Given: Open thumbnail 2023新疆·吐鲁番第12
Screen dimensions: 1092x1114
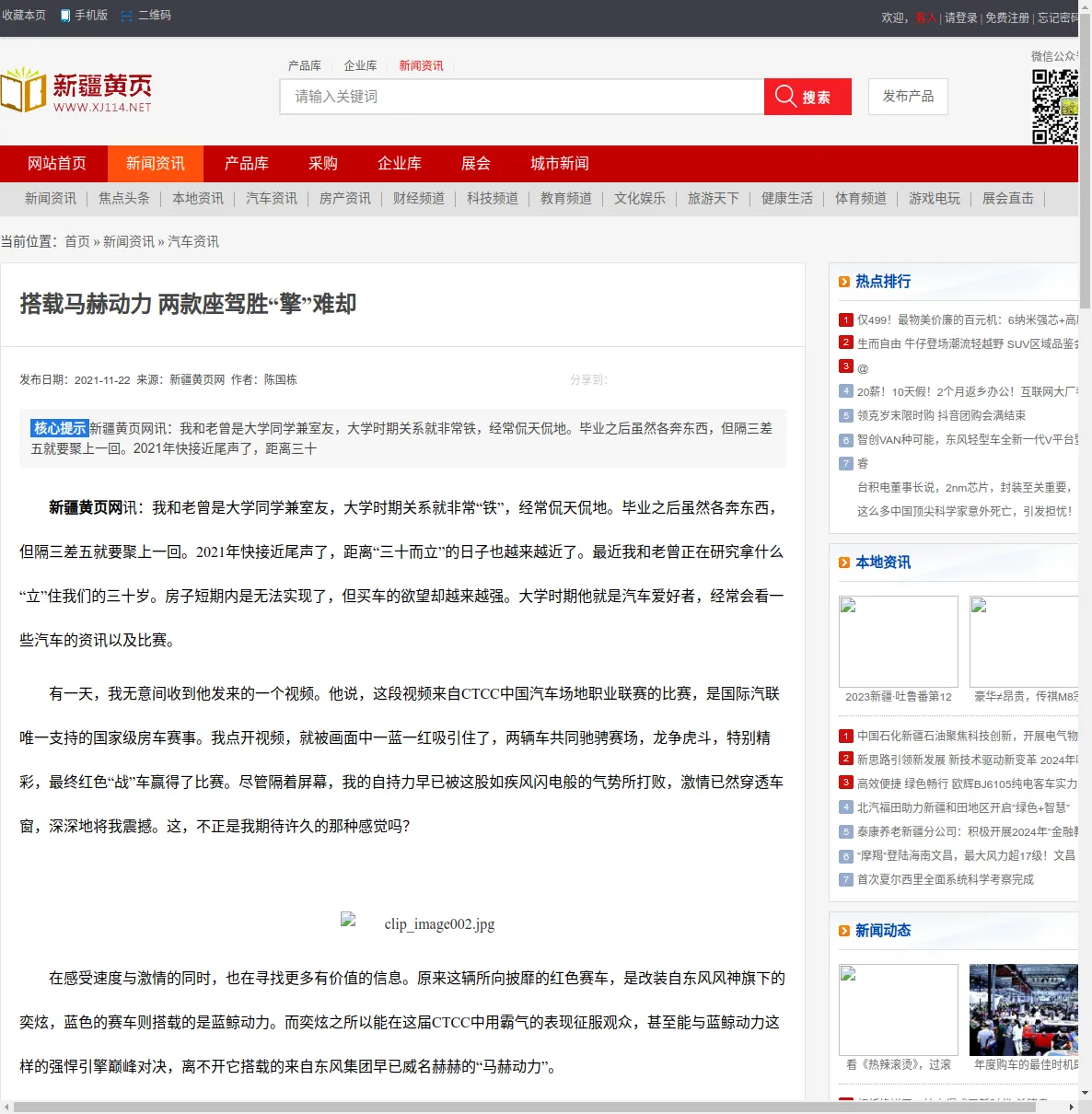Looking at the screenshot, I should click(899, 641).
